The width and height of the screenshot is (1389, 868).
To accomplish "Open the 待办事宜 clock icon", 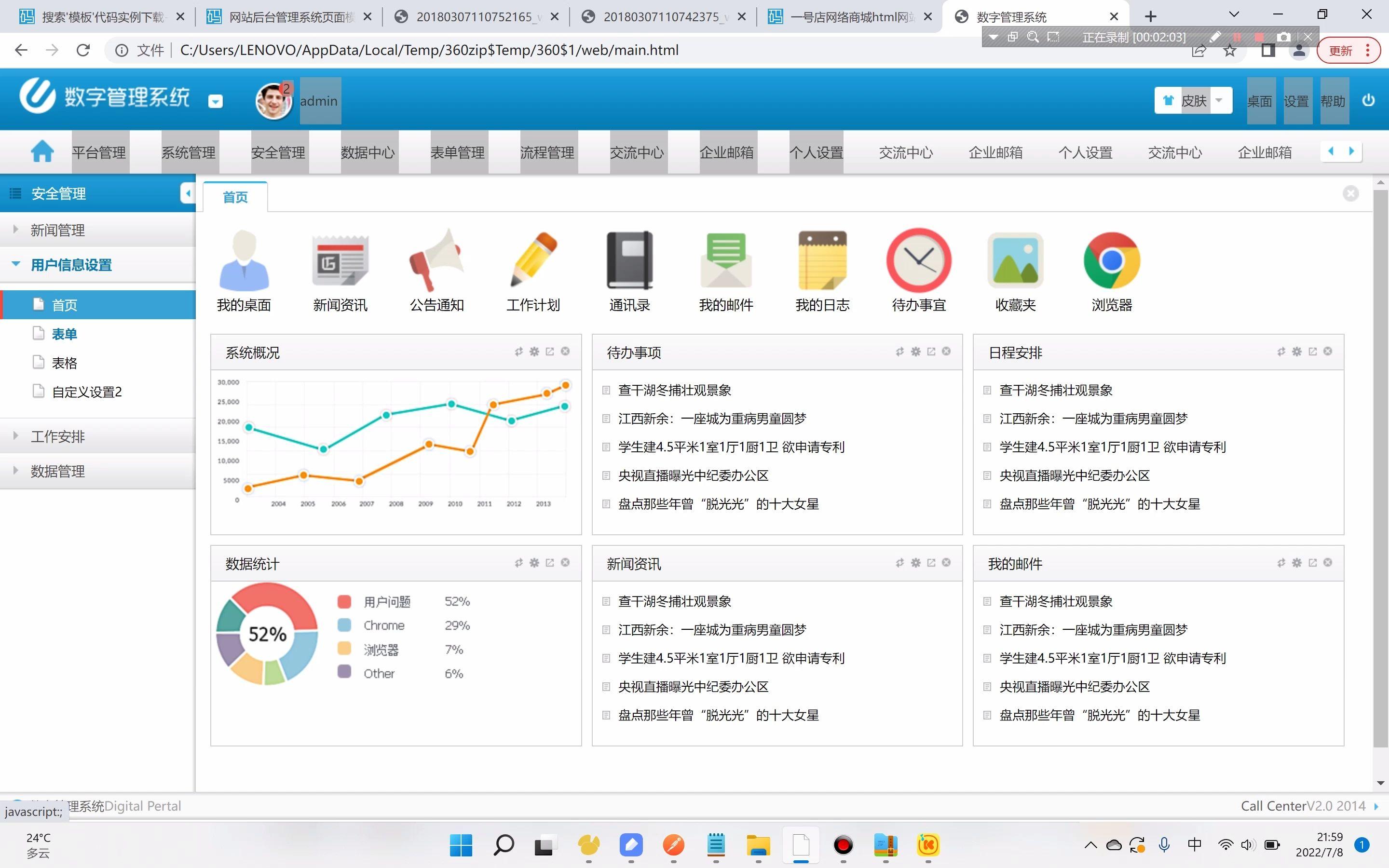I will [x=918, y=260].
